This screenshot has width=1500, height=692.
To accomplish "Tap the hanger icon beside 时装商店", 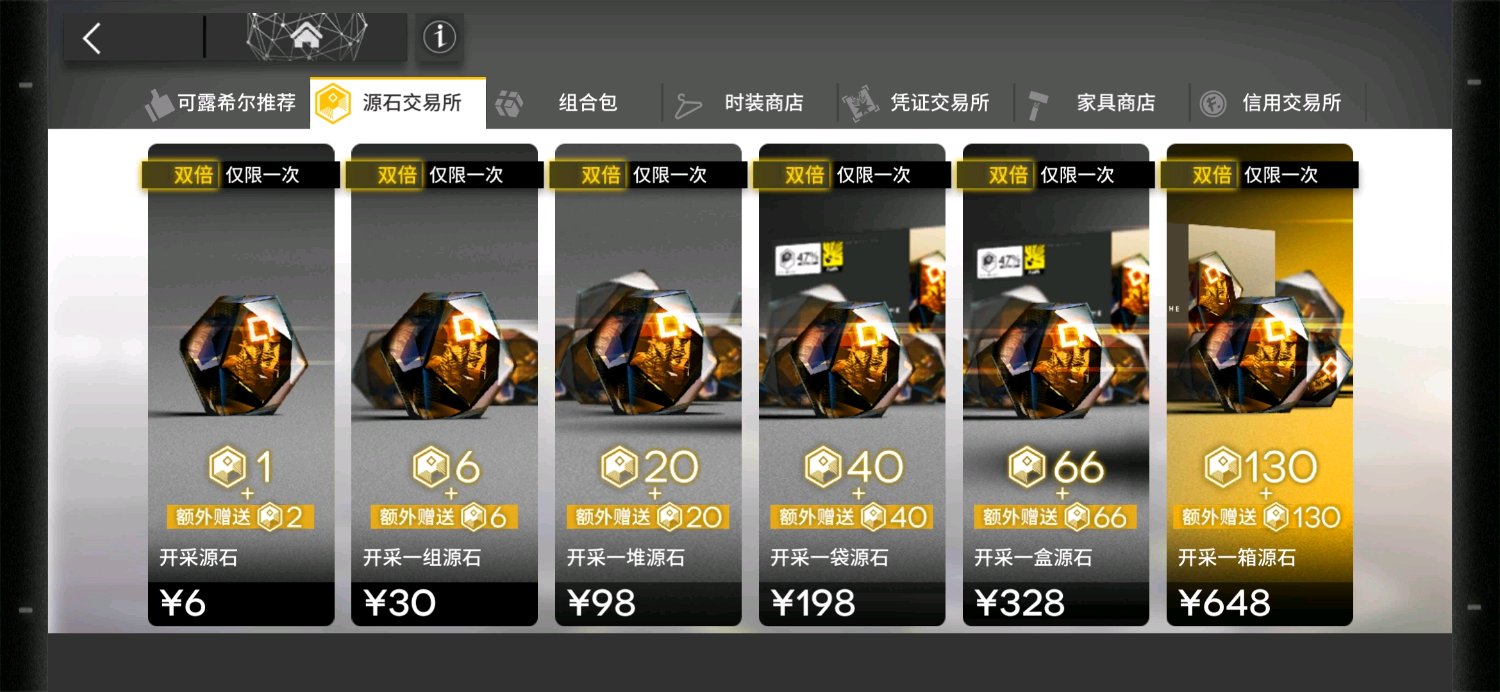I will (688, 104).
